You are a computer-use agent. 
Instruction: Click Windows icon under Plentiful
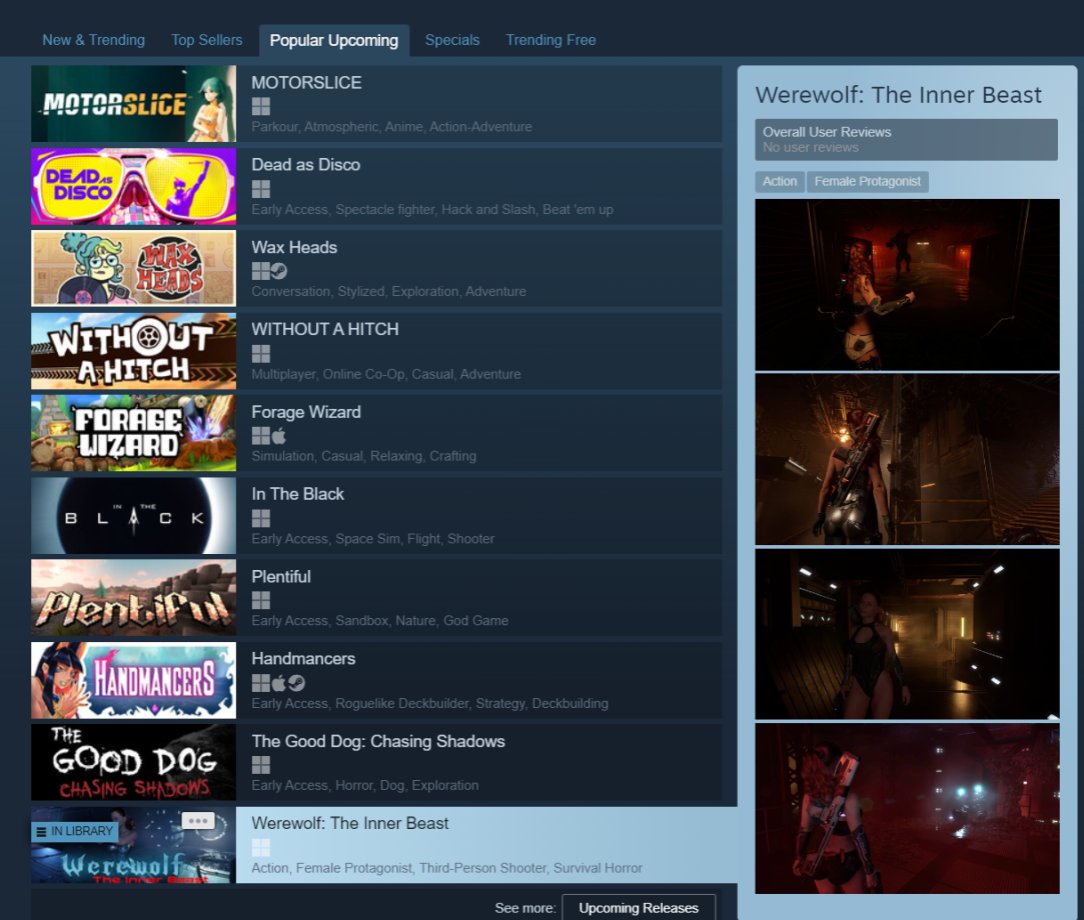(x=261, y=600)
